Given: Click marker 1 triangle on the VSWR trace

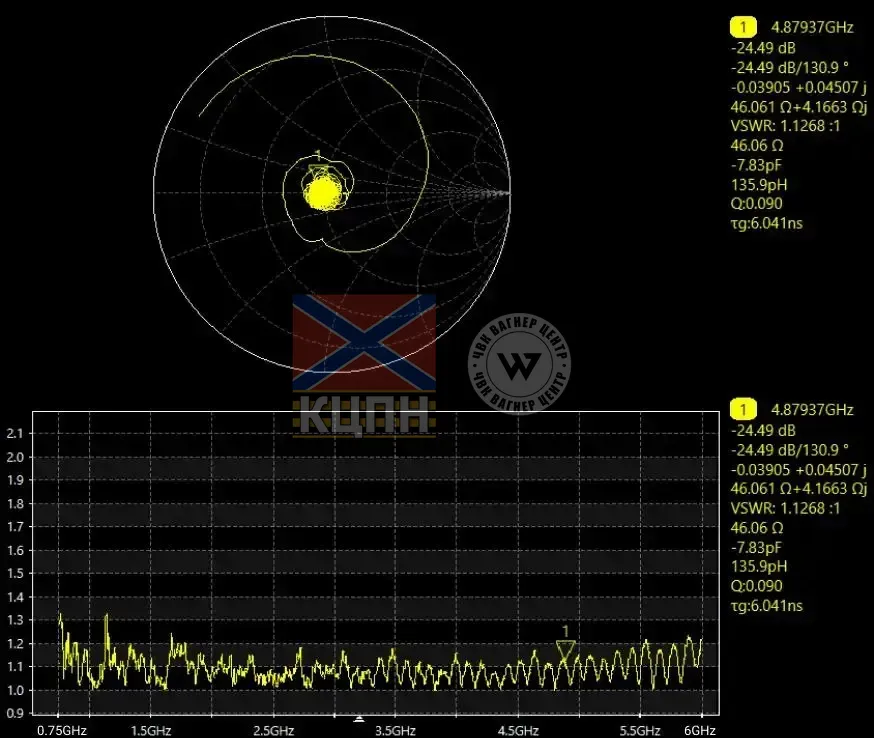Looking at the screenshot, I should (x=567, y=648).
